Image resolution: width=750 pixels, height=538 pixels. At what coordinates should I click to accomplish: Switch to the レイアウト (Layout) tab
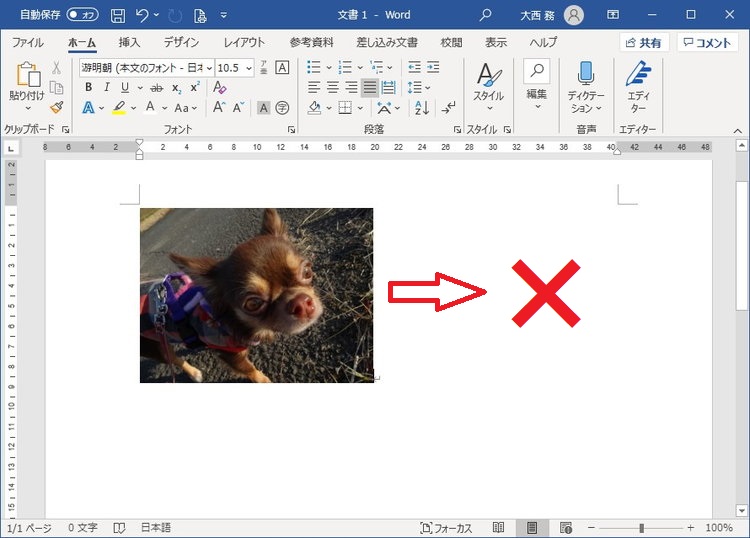(244, 42)
